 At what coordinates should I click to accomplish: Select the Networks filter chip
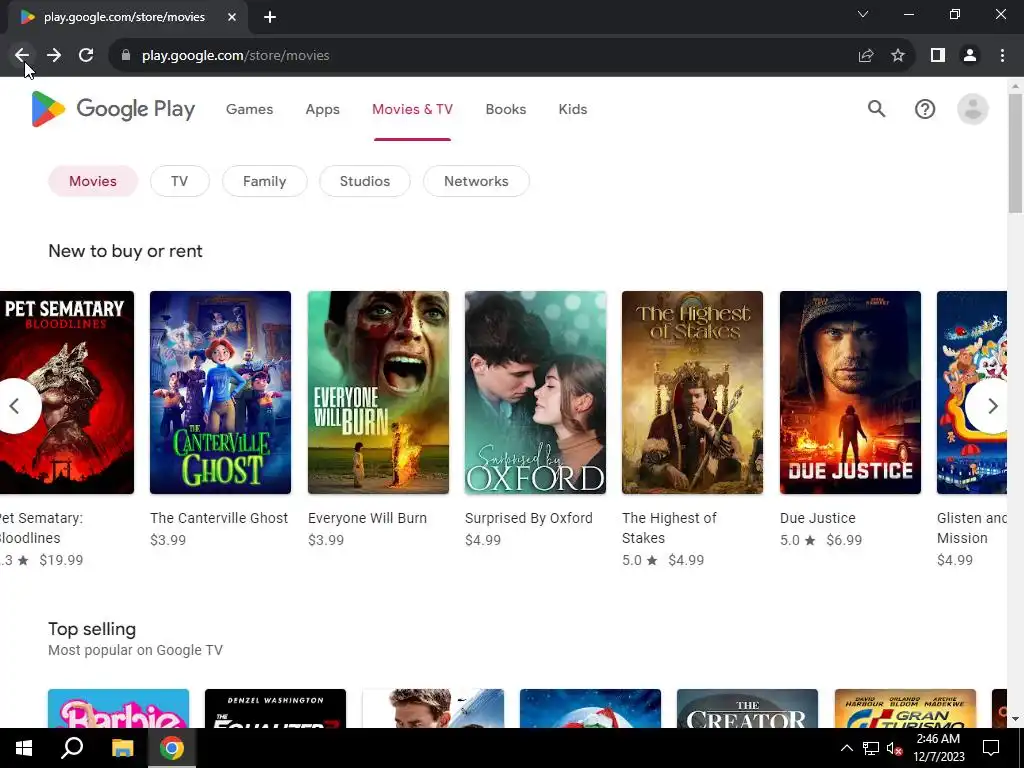point(476,181)
